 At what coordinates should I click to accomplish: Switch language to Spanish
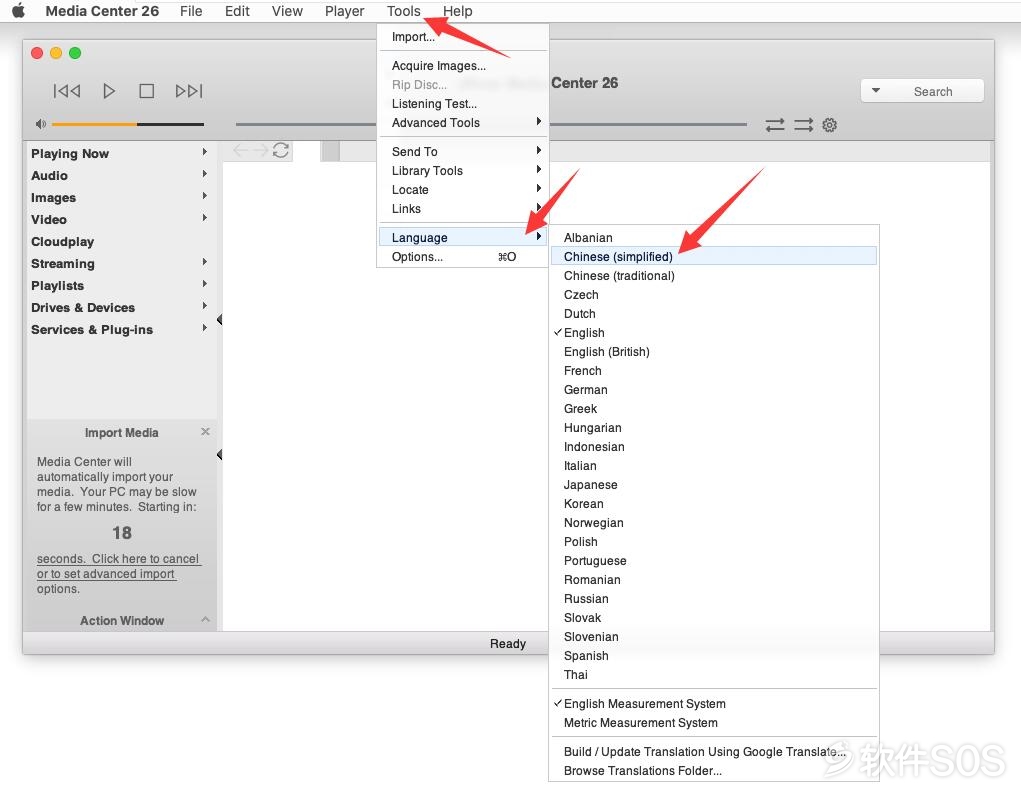[714, 656]
